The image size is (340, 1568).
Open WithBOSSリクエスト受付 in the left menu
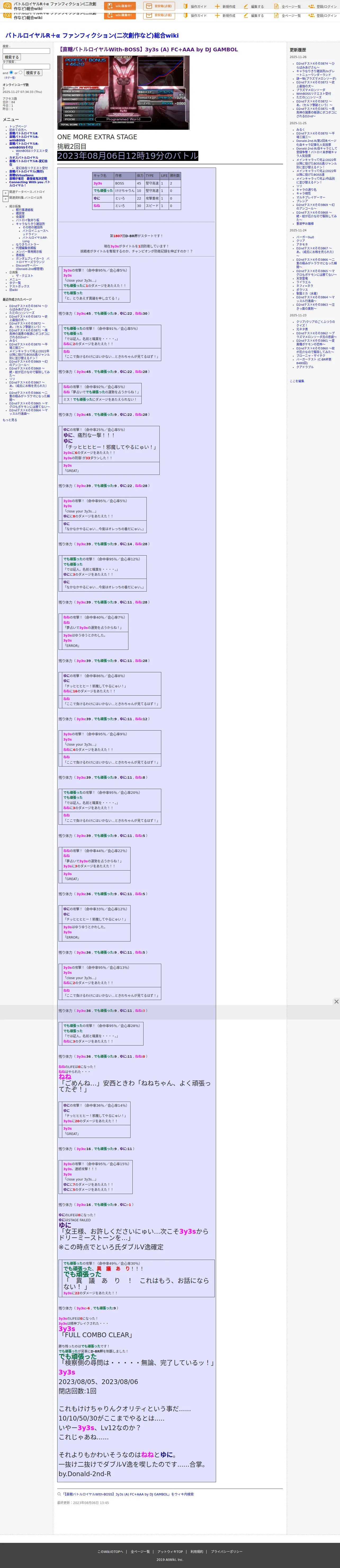point(32,153)
